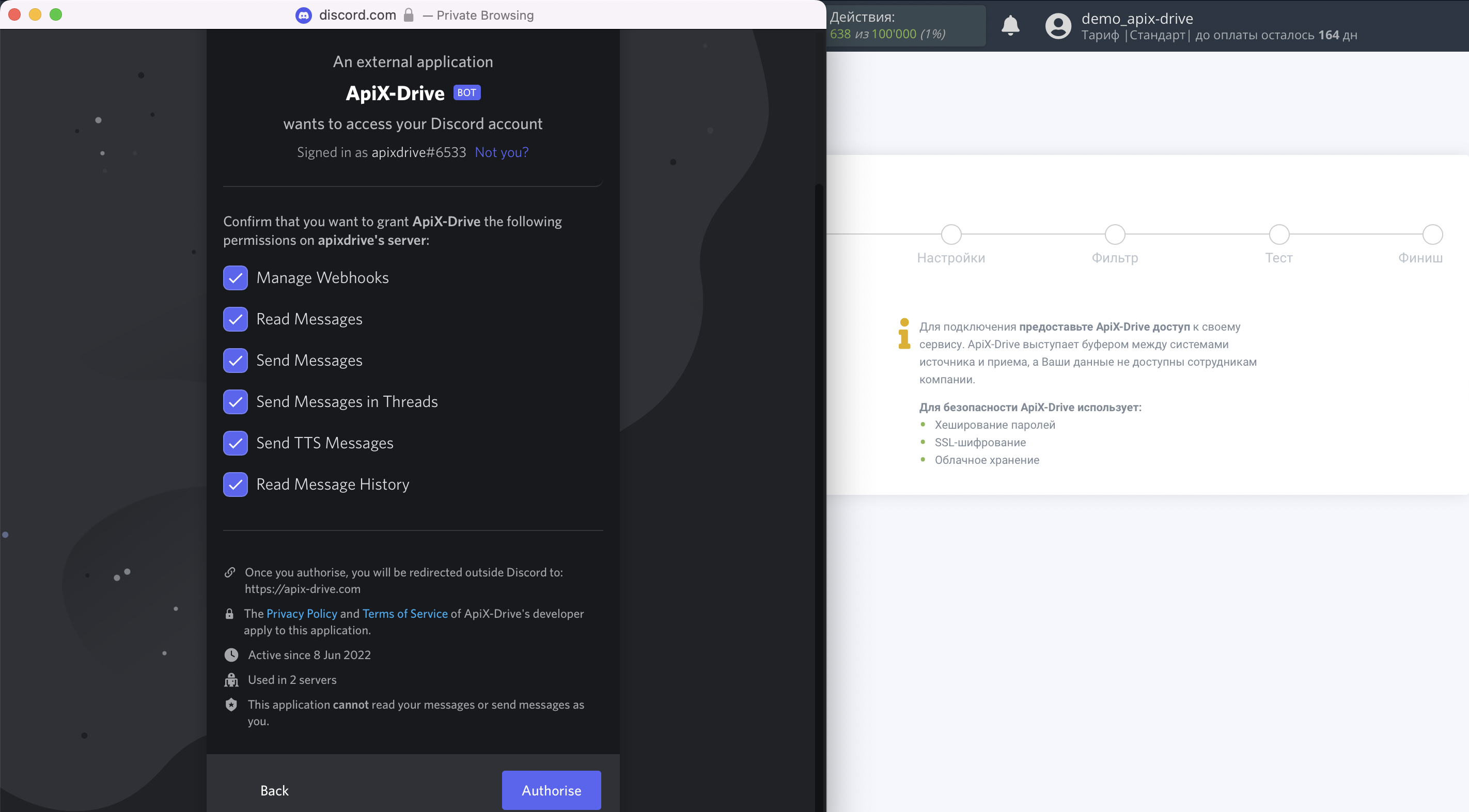Toggle the Manage Webhooks permission checkbox
Screen dimensions: 1469x812
235,278
